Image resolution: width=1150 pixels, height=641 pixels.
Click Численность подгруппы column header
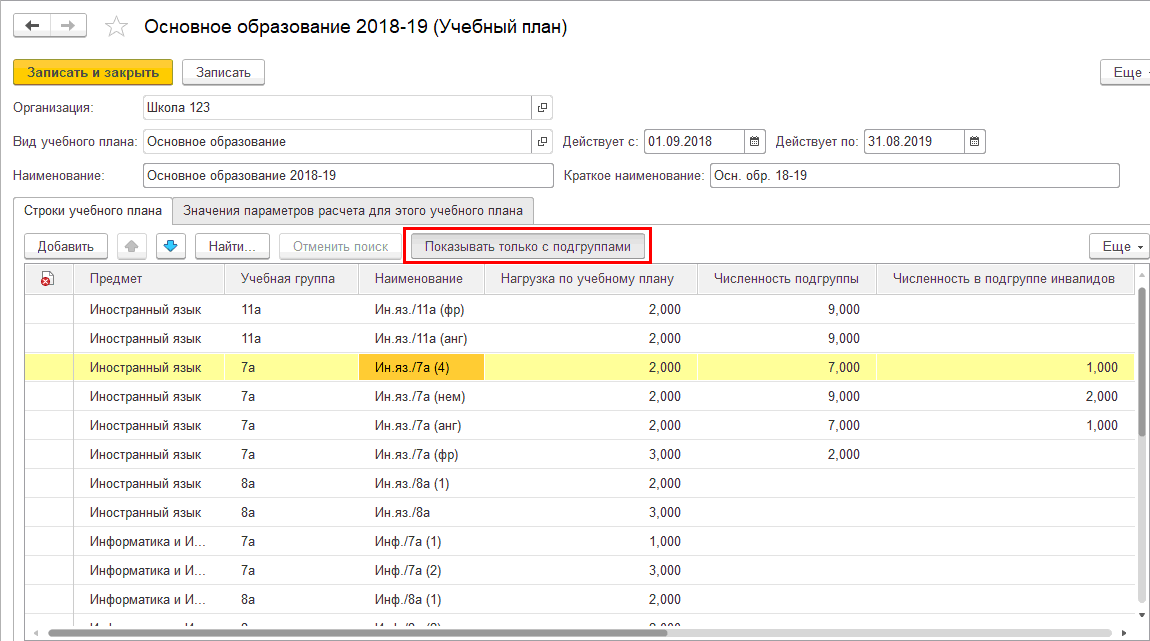click(786, 279)
